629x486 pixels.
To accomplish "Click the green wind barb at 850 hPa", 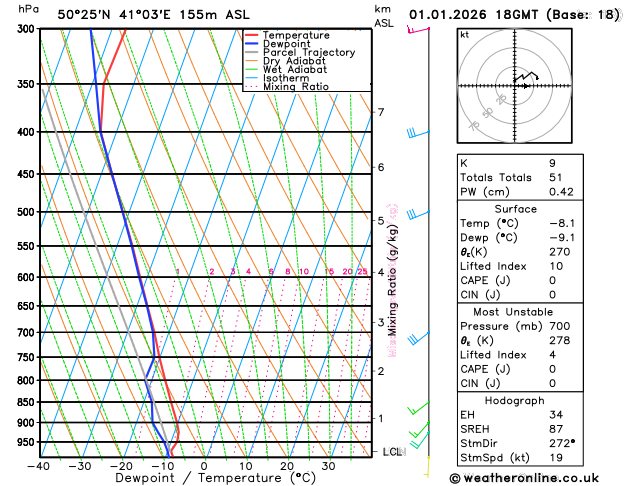I will click(418, 408).
